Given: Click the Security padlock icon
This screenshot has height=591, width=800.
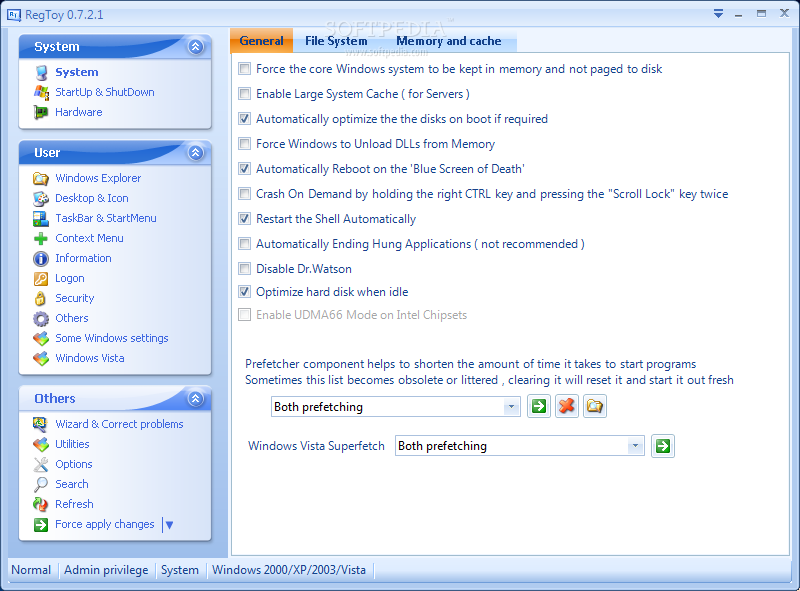Looking at the screenshot, I should click(40, 299).
